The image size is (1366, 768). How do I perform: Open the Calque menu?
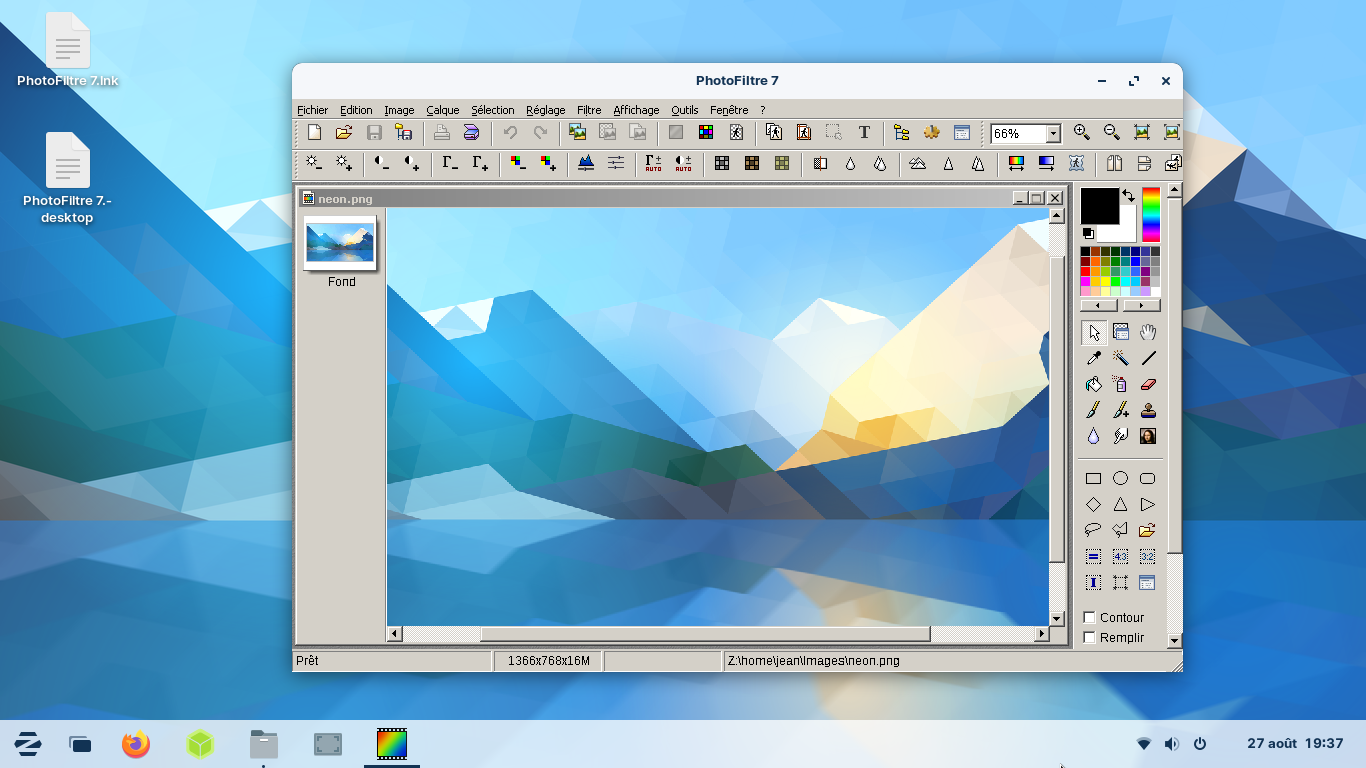[x=442, y=110]
